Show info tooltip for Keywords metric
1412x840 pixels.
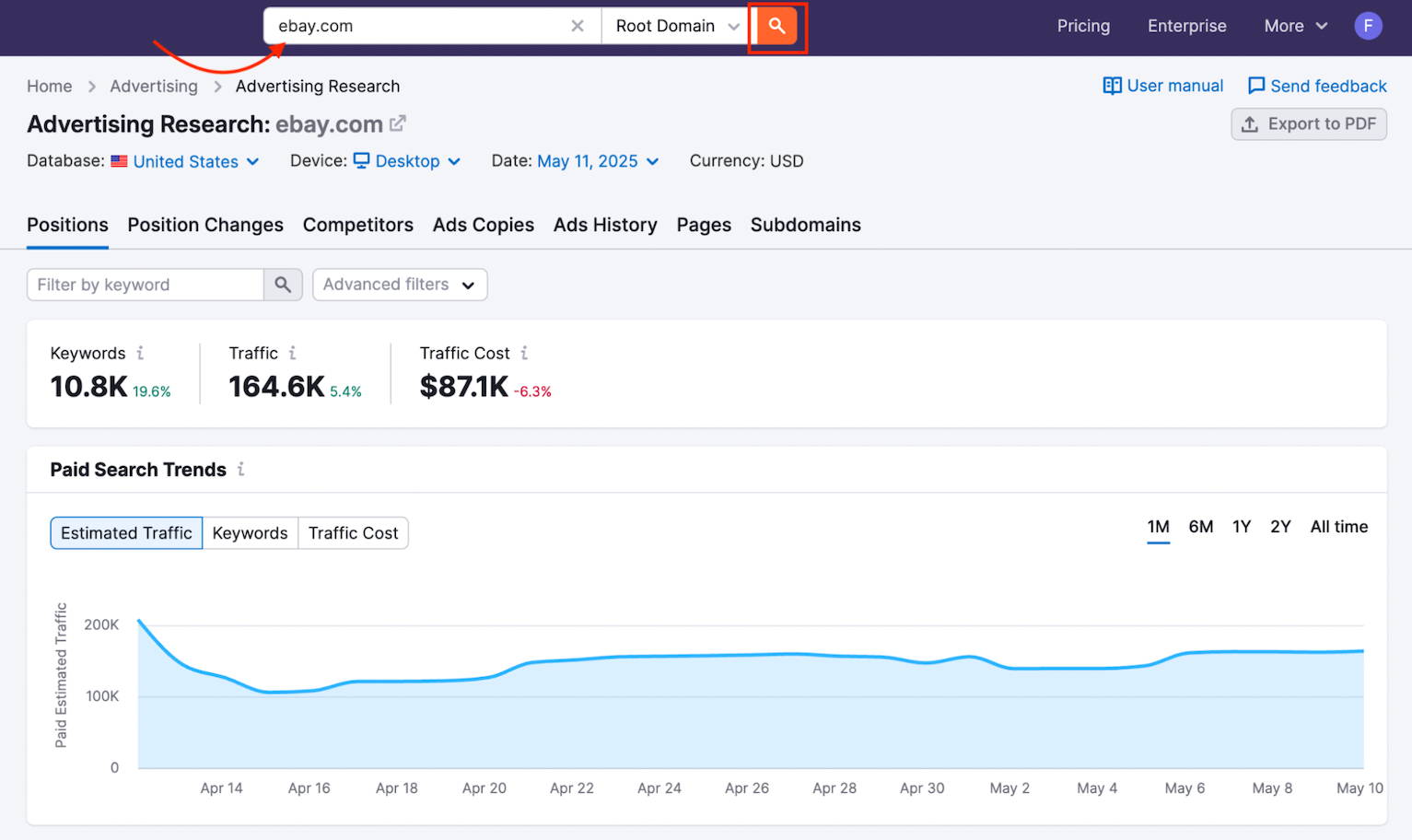(x=140, y=354)
